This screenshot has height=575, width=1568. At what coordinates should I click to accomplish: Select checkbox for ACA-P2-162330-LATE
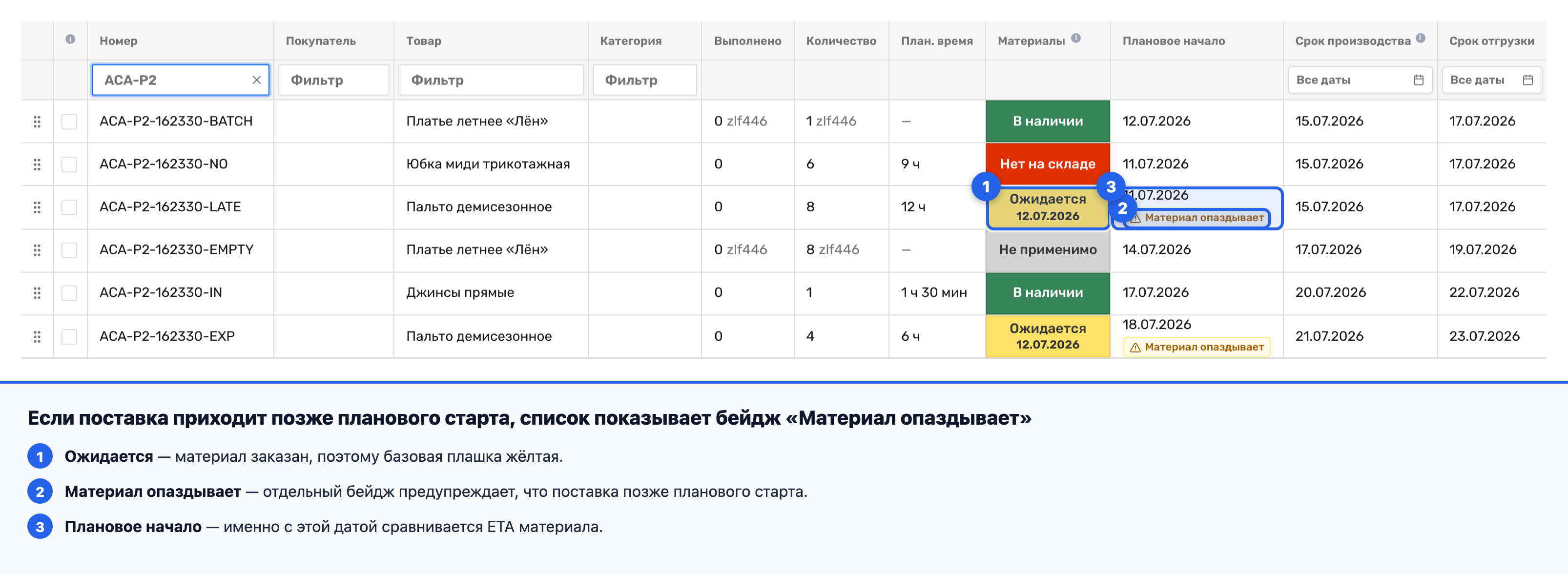pyautogui.click(x=69, y=207)
